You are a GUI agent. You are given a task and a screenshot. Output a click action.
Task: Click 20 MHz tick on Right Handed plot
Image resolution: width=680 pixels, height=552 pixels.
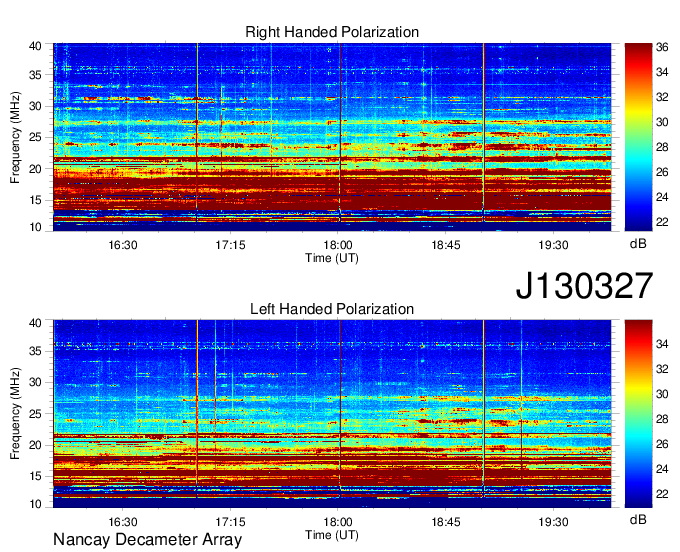pyautogui.click(x=35, y=169)
